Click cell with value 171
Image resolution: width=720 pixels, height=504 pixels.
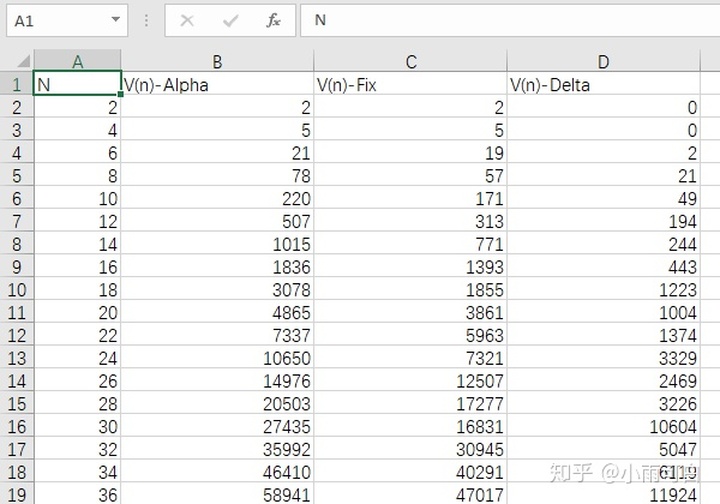click(411, 198)
